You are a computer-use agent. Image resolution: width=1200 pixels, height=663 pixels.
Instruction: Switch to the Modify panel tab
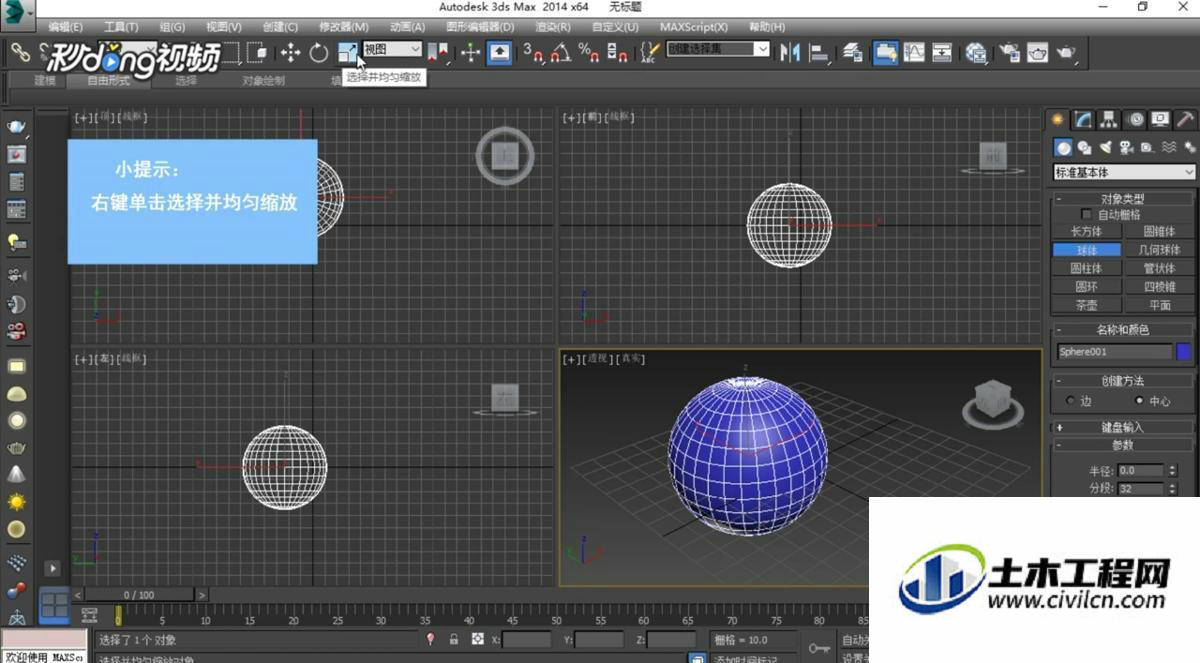[x=1083, y=120]
